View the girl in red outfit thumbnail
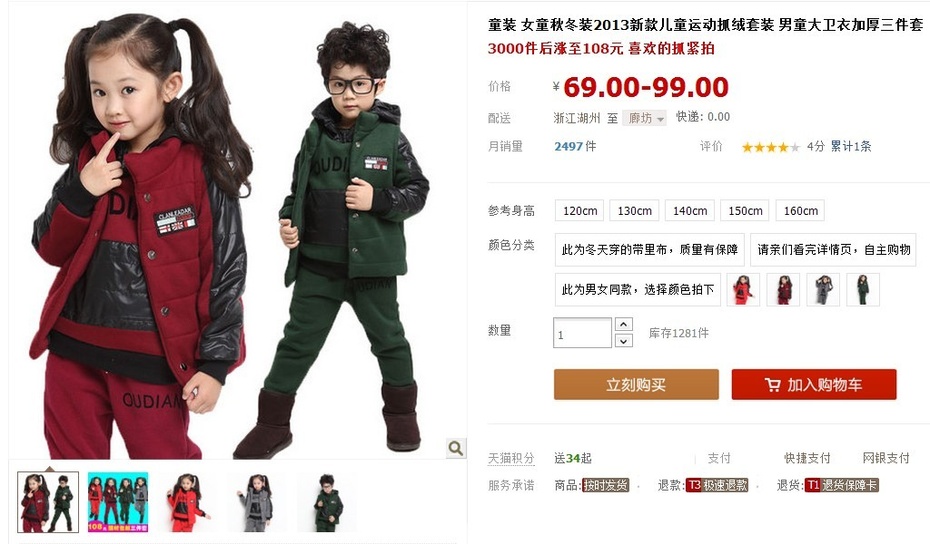The image size is (930, 544). point(187,502)
